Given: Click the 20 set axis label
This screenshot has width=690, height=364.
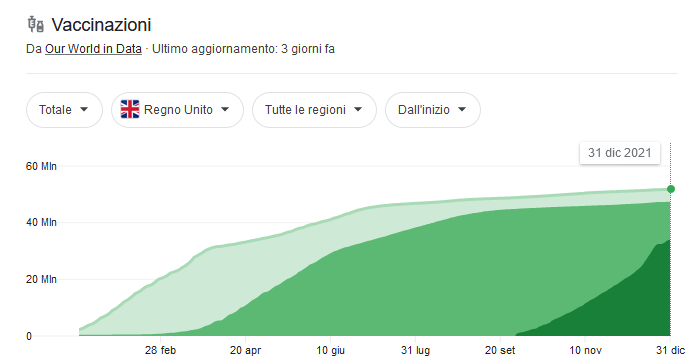Looking at the screenshot, I should click(x=500, y=350).
